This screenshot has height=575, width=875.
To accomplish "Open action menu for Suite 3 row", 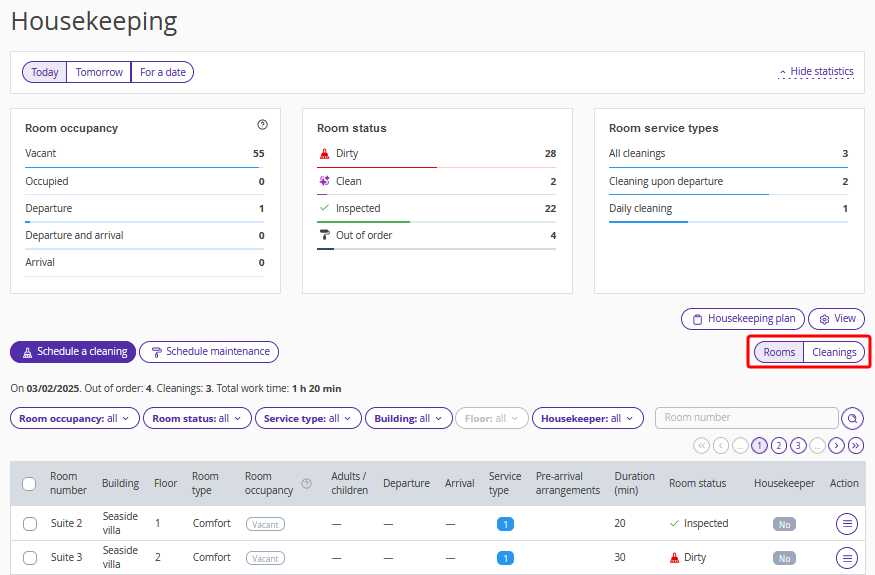I will click(847, 558).
